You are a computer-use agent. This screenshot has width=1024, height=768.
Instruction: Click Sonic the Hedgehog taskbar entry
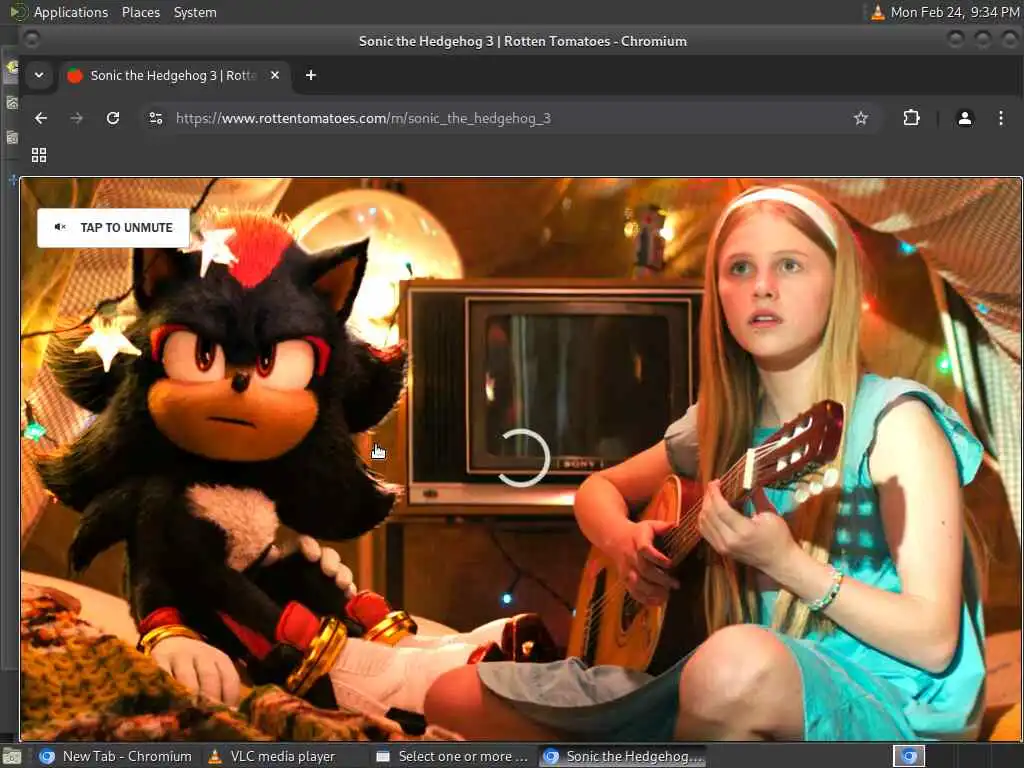point(624,756)
